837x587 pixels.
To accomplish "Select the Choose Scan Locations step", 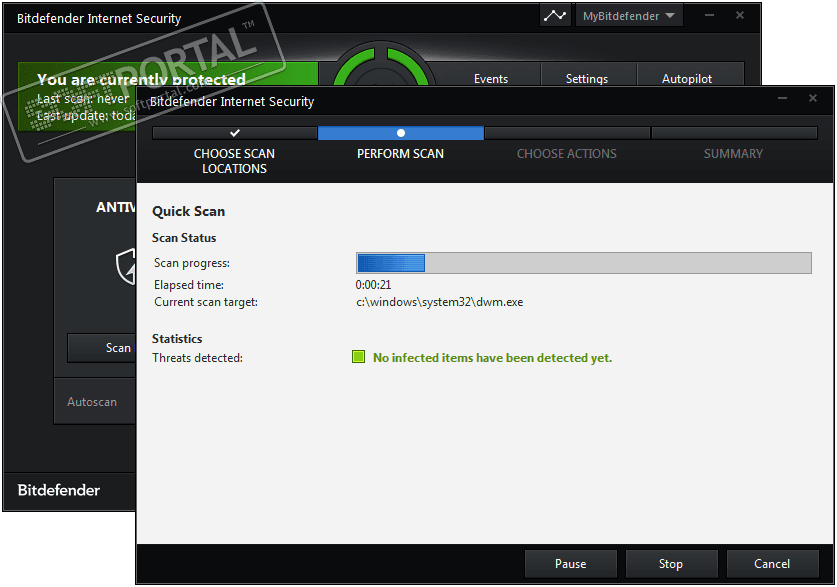I will coord(234,161).
